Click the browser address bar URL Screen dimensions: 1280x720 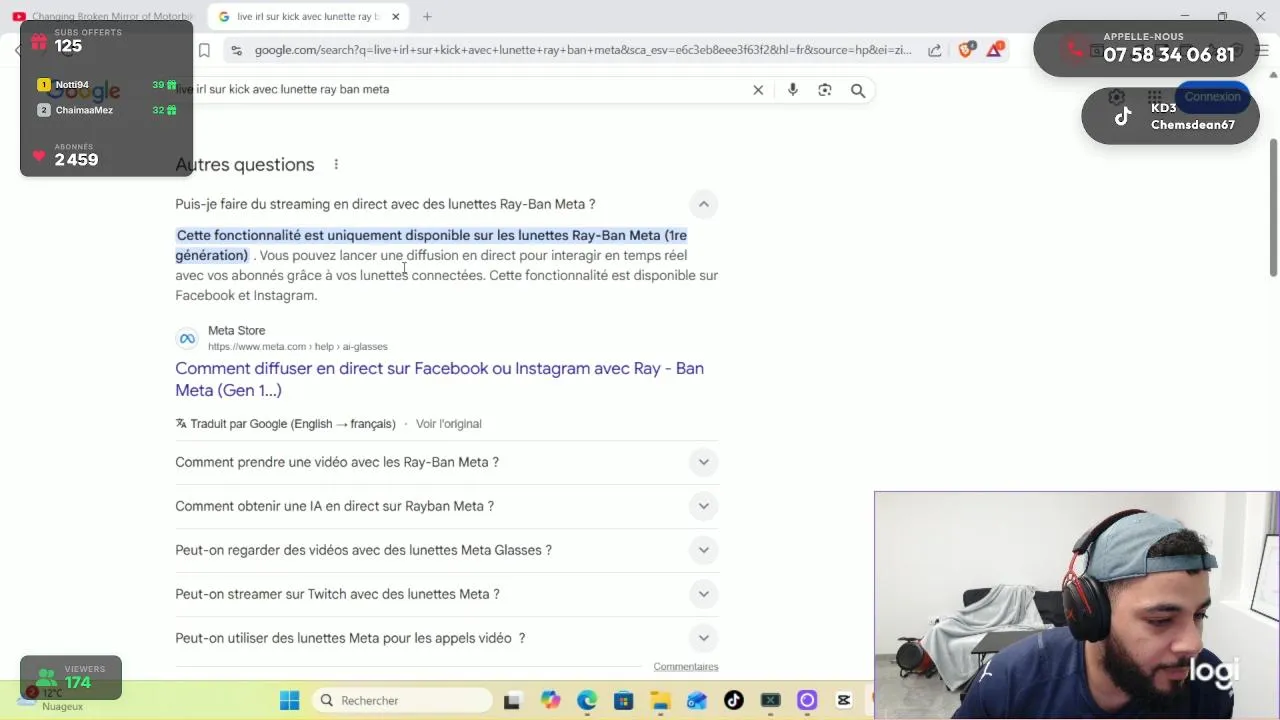583,50
